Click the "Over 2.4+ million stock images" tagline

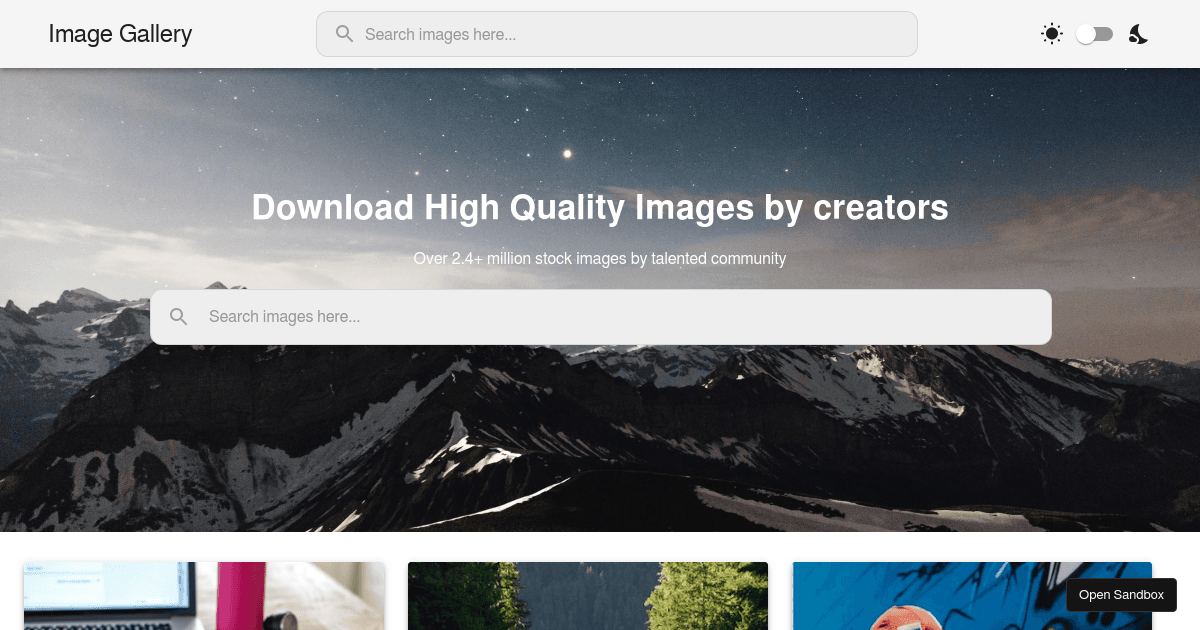[600, 258]
